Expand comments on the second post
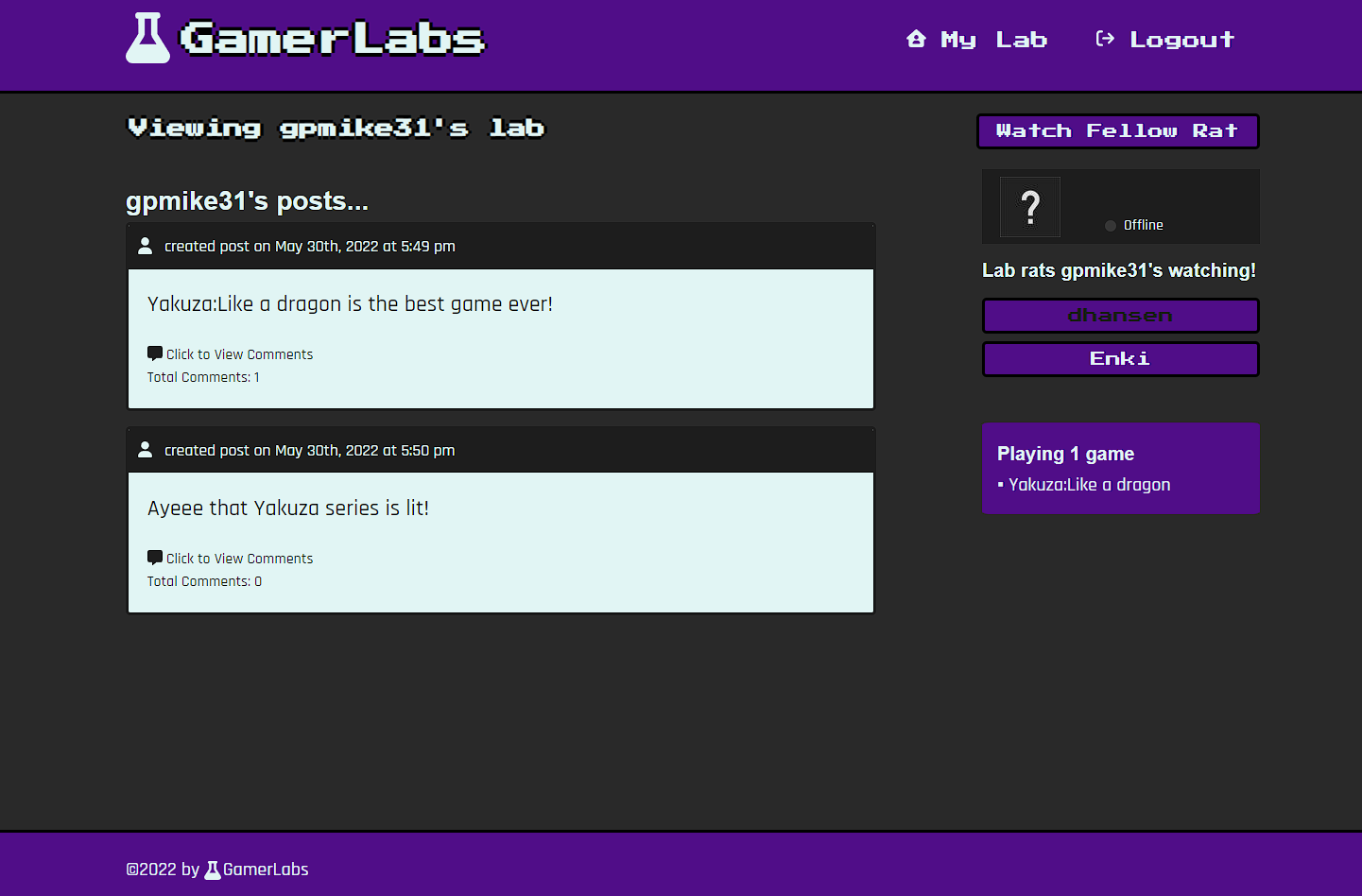1362x896 pixels. tap(238, 558)
